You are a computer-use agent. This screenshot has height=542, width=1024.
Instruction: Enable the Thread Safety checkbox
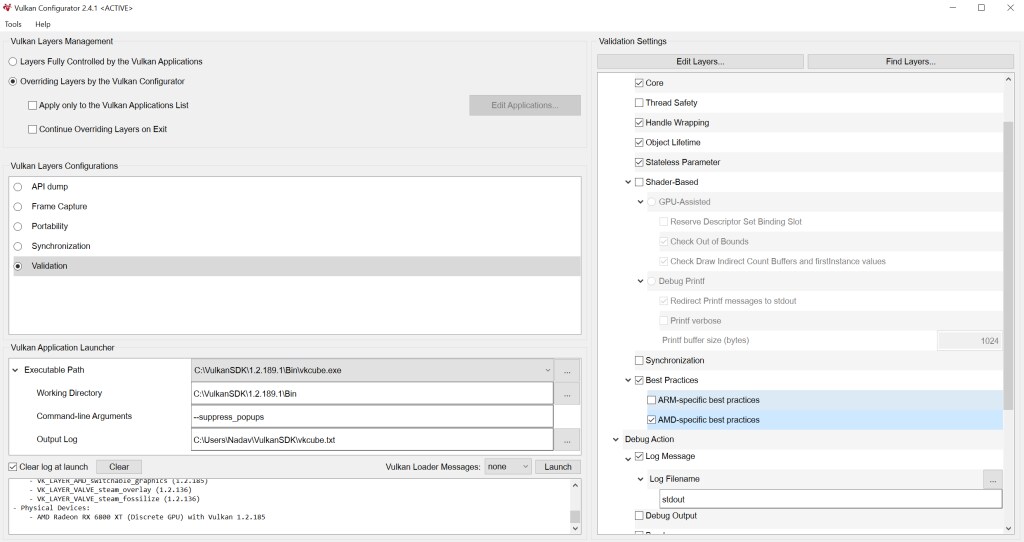[640, 103]
